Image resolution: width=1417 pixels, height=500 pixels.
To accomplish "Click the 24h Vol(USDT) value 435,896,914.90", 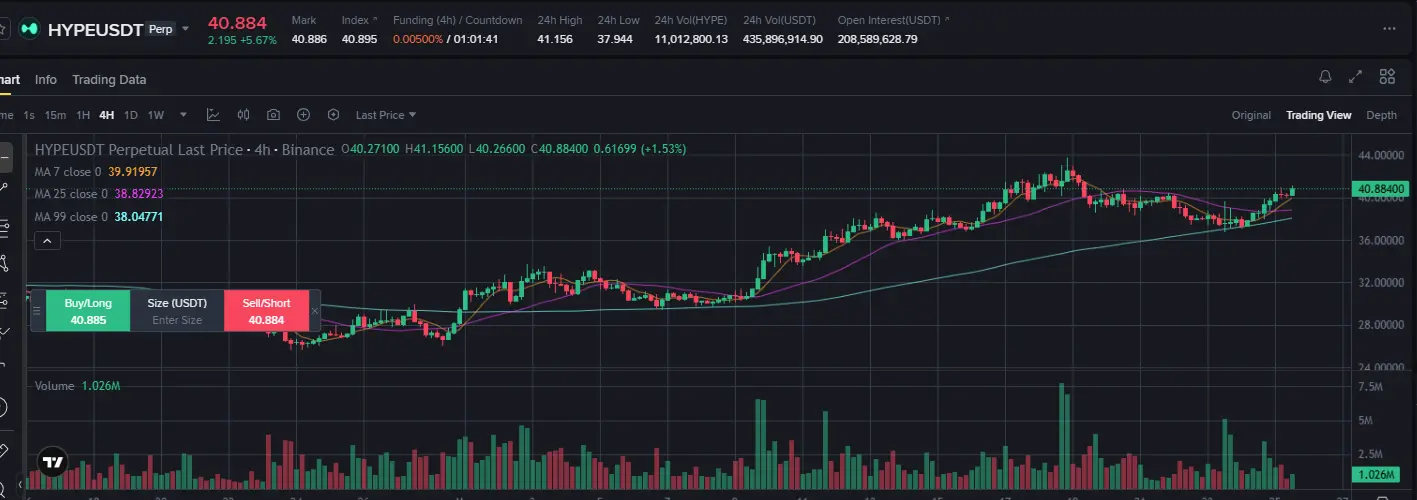I will pos(783,39).
